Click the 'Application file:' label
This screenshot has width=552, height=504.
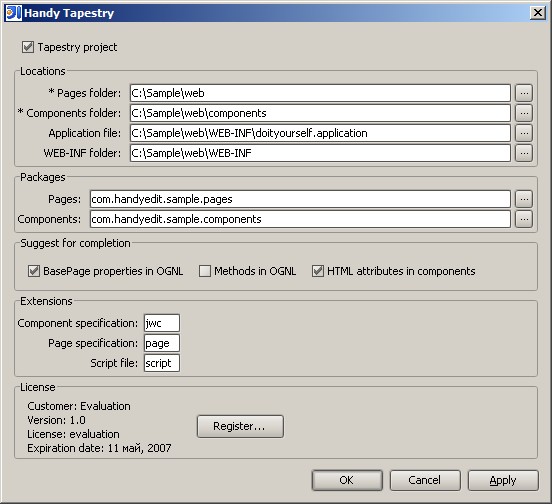point(84,133)
